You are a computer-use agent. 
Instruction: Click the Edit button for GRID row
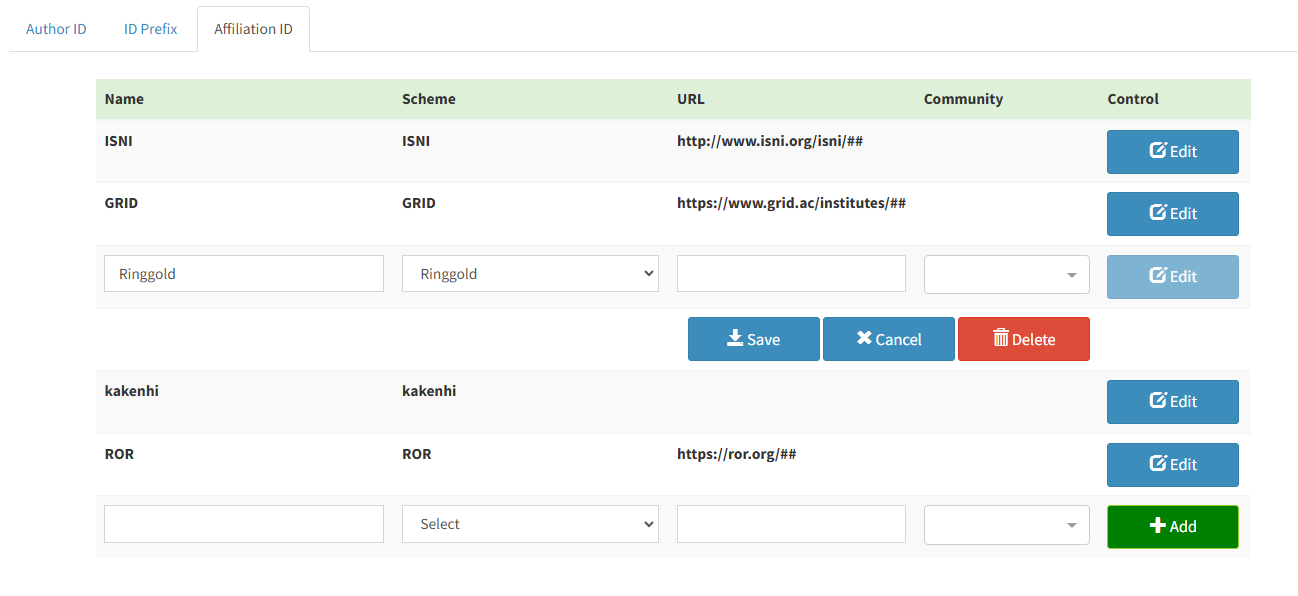pos(1172,214)
